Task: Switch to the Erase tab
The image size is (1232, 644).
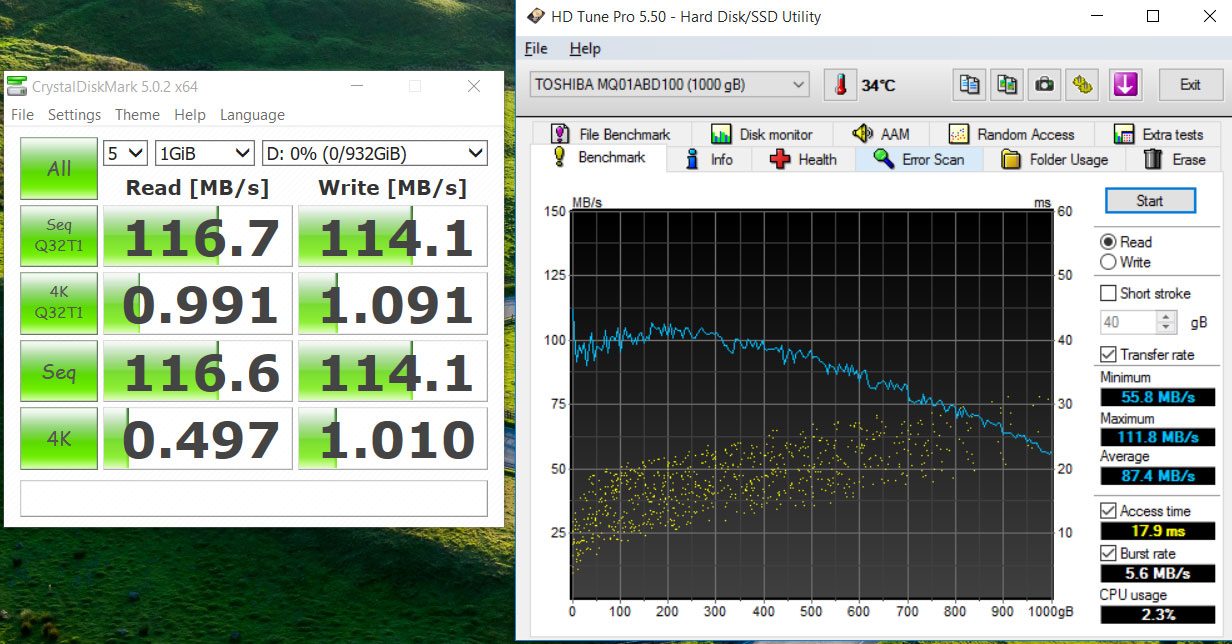Action: (1174, 159)
